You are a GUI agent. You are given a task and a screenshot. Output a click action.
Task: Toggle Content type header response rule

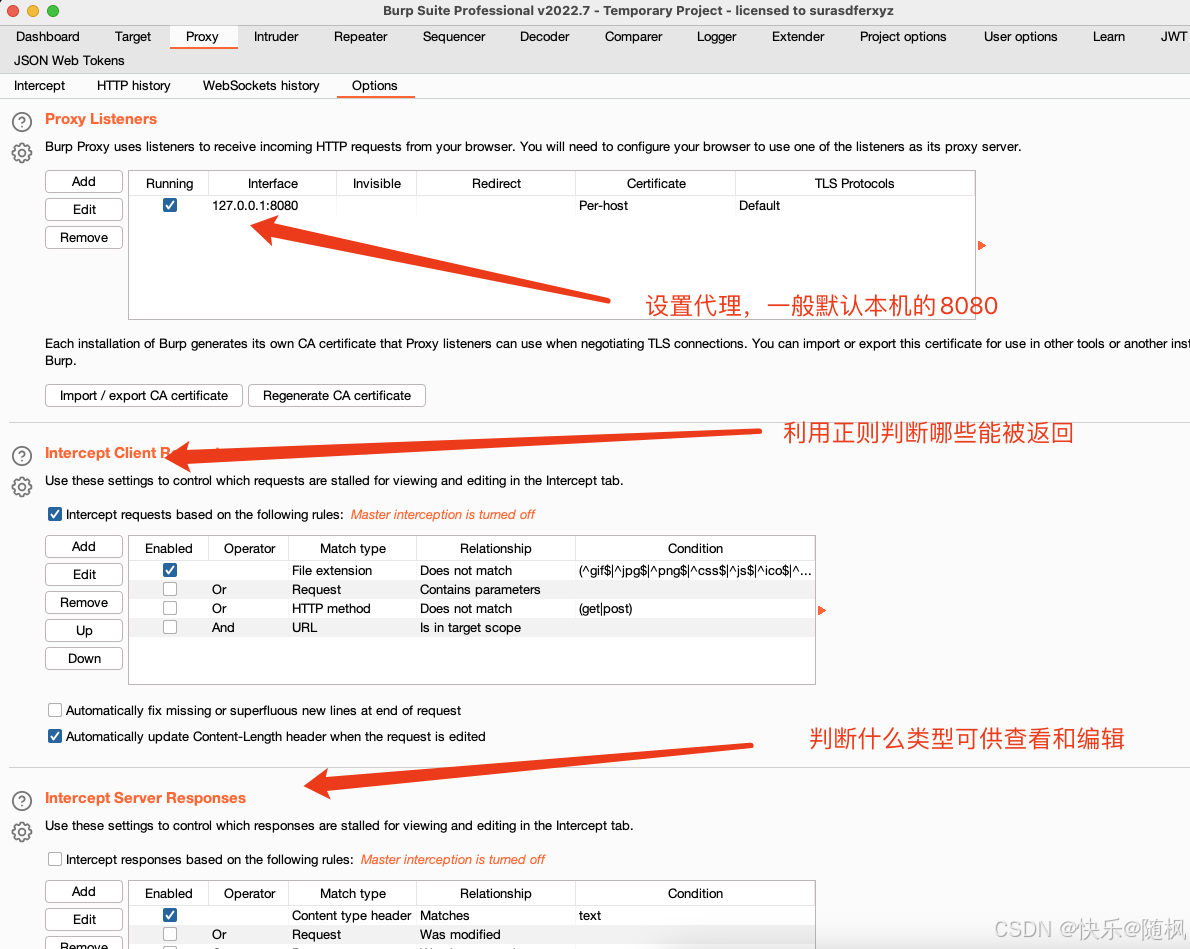170,915
